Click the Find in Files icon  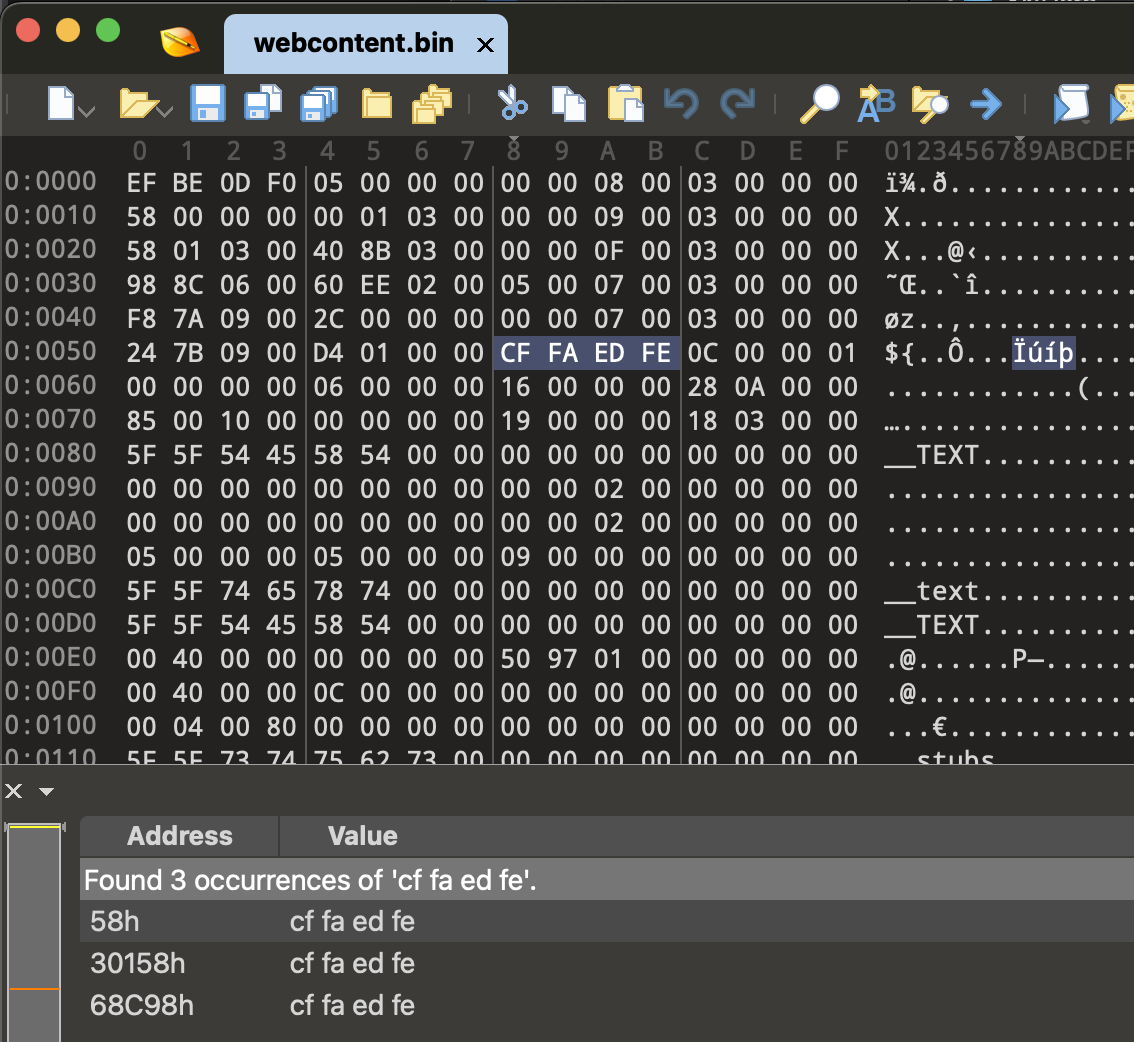coord(930,104)
